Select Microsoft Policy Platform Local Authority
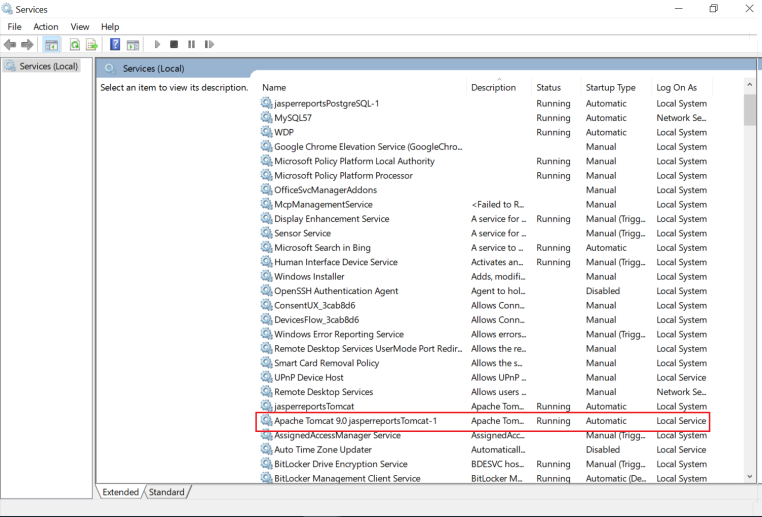The height and width of the screenshot is (517, 762). click(483, 161)
